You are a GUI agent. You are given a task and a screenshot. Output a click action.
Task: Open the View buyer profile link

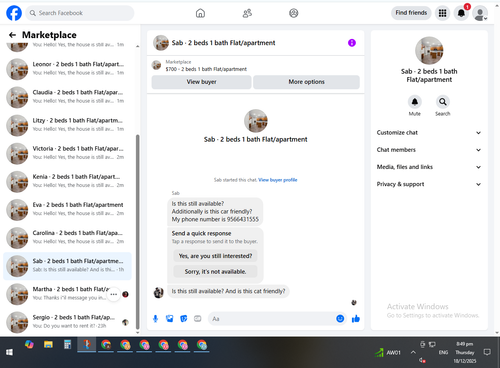click(x=278, y=180)
